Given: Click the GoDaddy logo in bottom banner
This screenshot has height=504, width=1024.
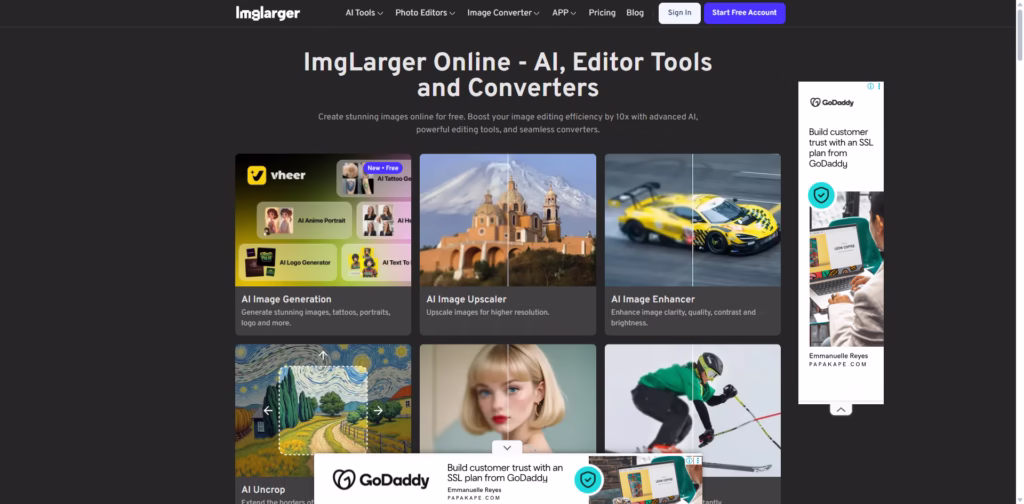Looking at the screenshot, I should 380,480.
